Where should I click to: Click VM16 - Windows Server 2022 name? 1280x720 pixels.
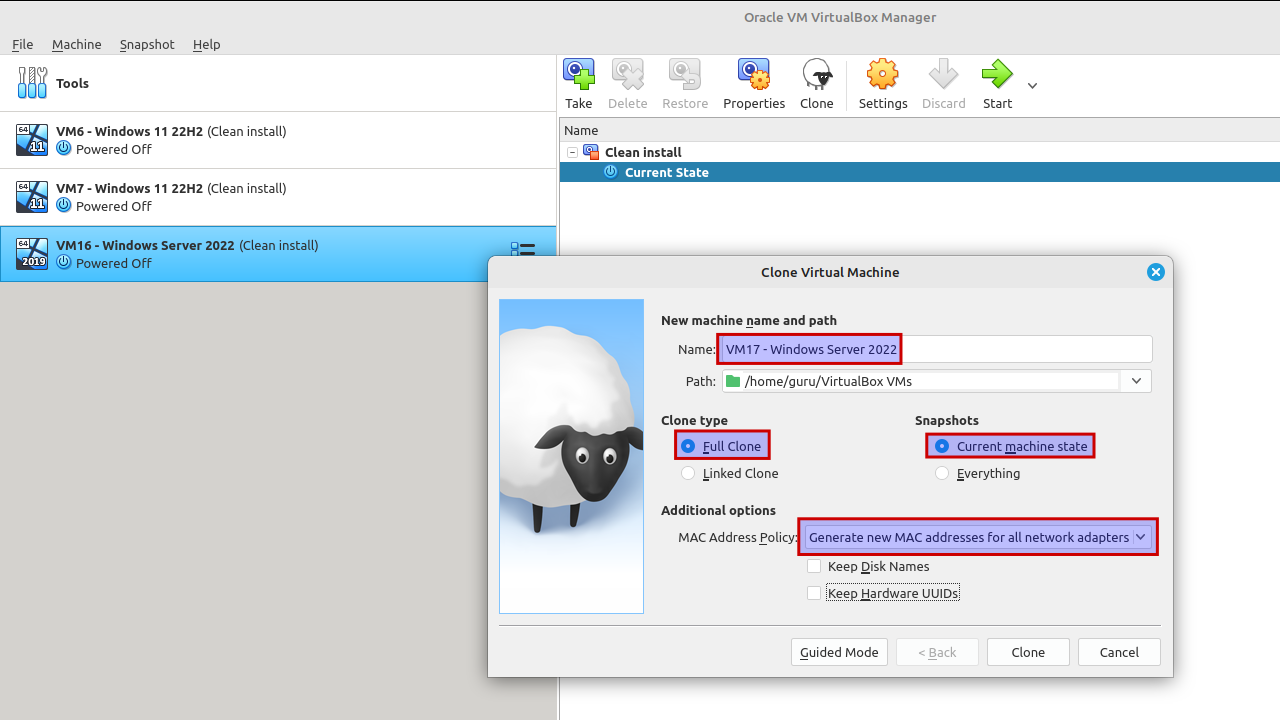tap(145, 245)
